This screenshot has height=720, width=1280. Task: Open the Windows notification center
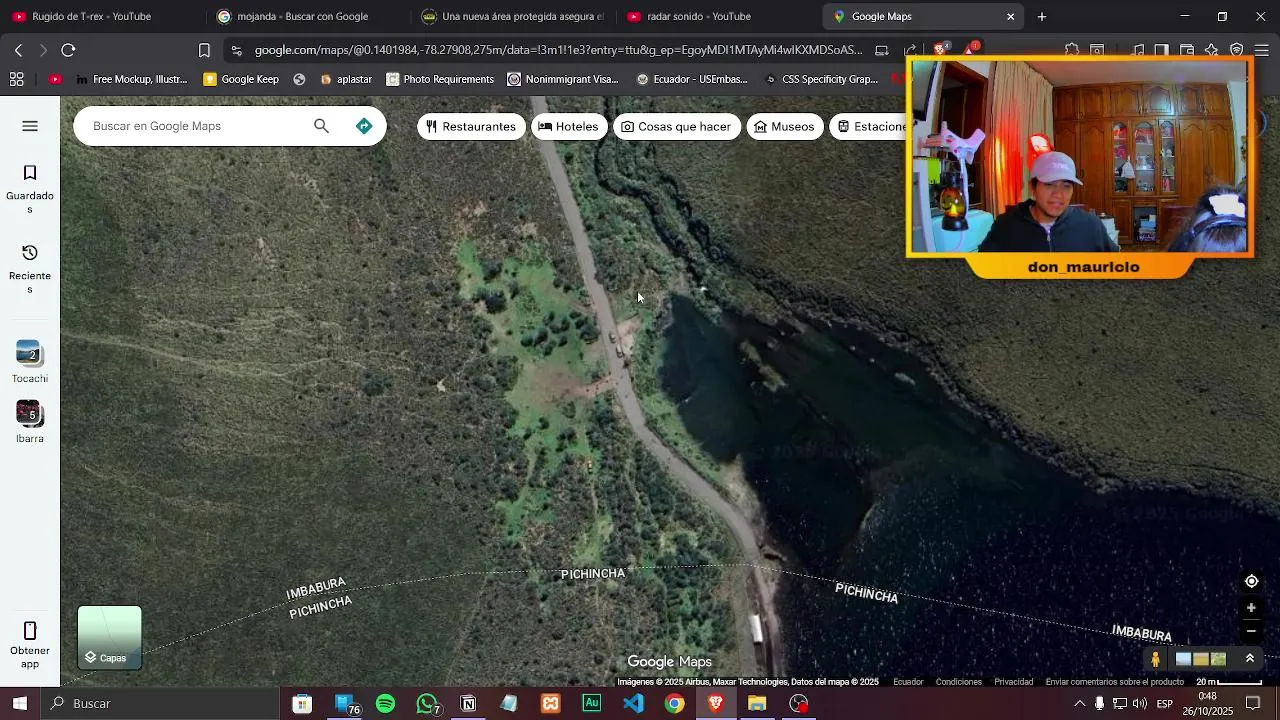click(x=1254, y=704)
